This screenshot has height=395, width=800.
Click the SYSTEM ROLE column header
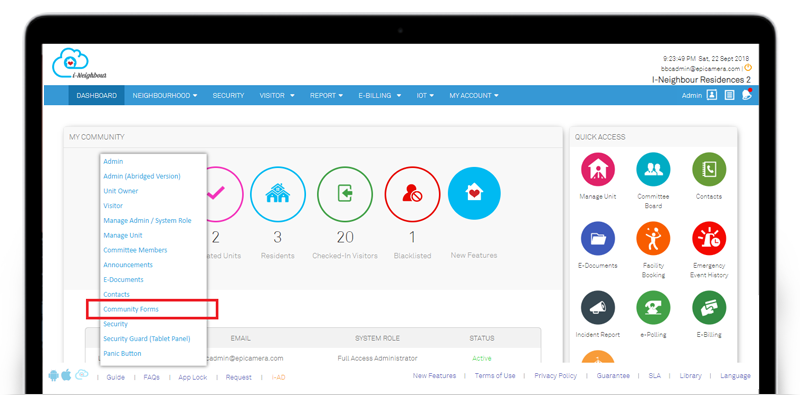click(378, 338)
